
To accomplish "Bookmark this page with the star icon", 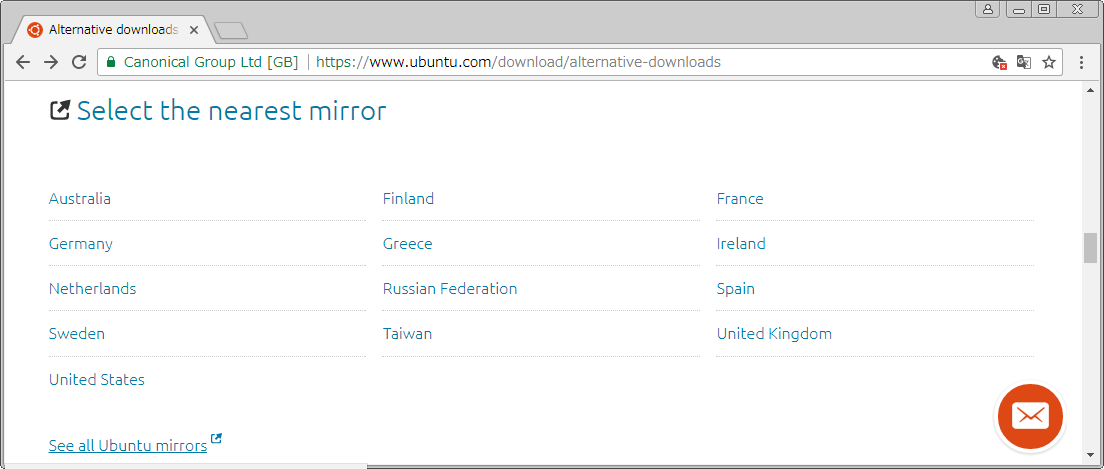I will click(x=1049, y=62).
